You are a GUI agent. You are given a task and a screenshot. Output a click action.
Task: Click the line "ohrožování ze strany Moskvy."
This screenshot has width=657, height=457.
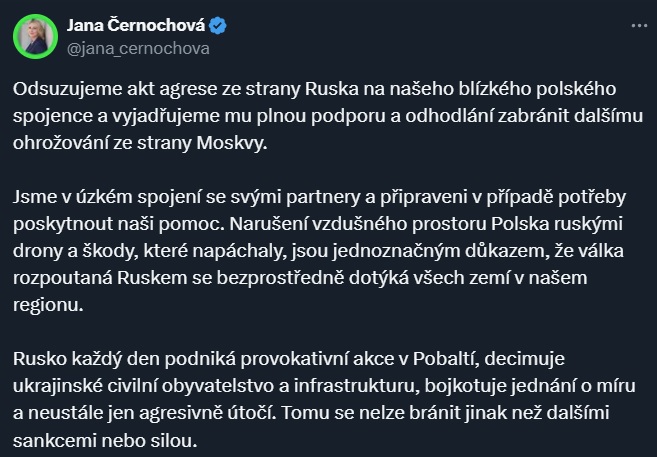(x=140, y=143)
